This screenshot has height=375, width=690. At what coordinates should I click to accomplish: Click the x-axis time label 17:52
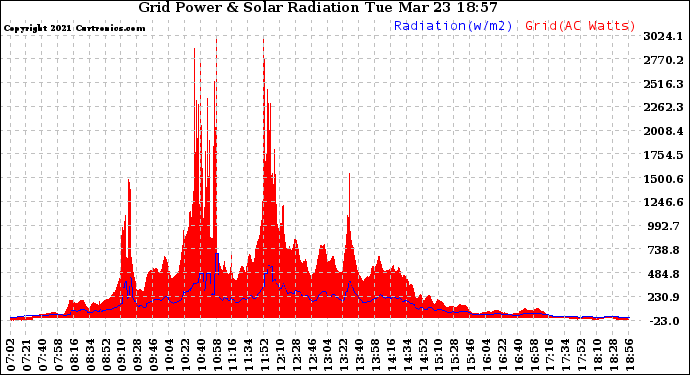tap(581, 355)
